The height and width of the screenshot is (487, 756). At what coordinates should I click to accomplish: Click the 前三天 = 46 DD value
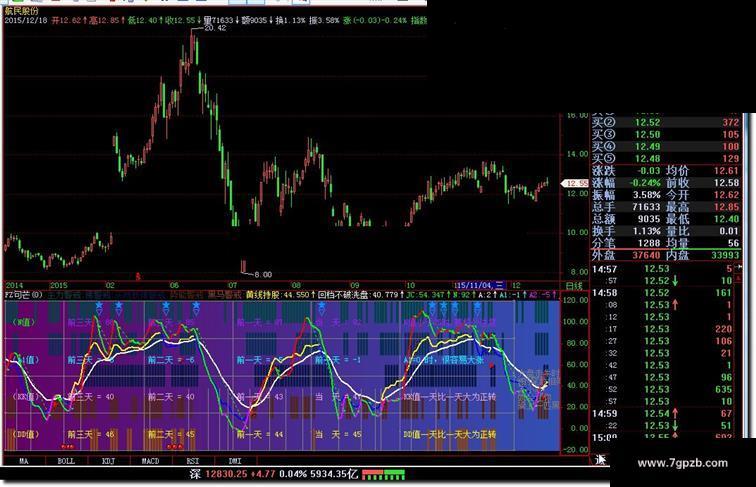tap(91, 434)
